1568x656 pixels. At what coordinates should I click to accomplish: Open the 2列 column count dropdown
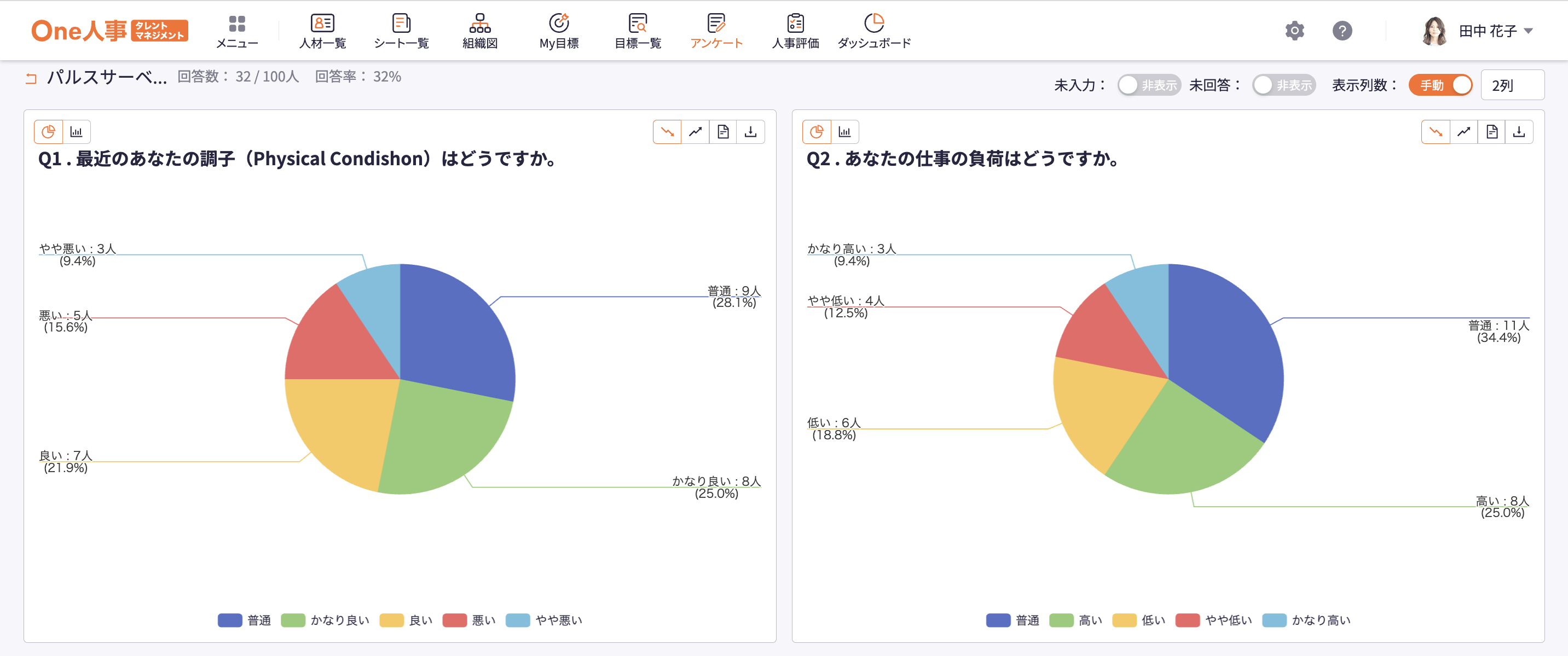click(x=1512, y=85)
